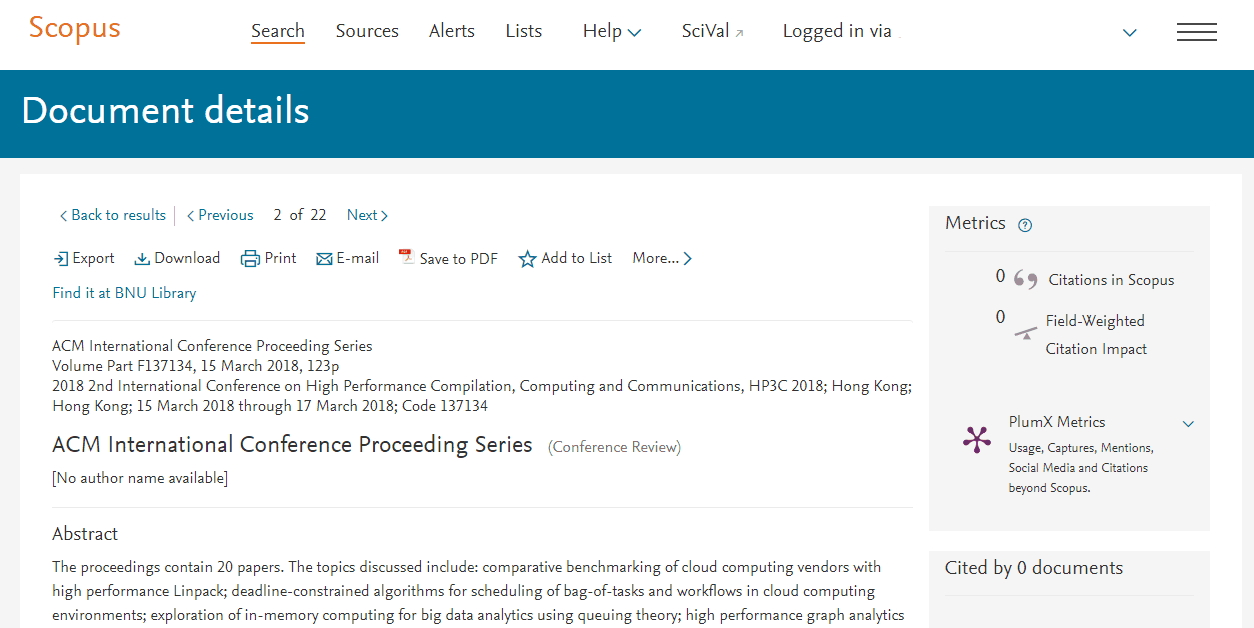Click the Export arrow icon

tap(60, 259)
